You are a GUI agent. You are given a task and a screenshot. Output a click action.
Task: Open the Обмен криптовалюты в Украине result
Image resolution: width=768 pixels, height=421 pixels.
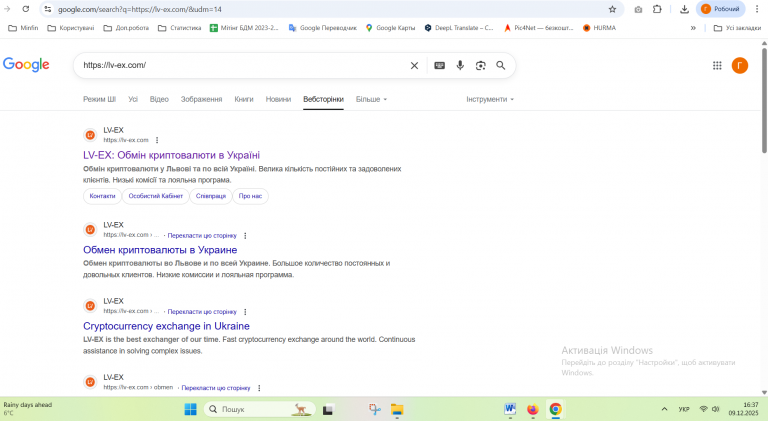160,250
